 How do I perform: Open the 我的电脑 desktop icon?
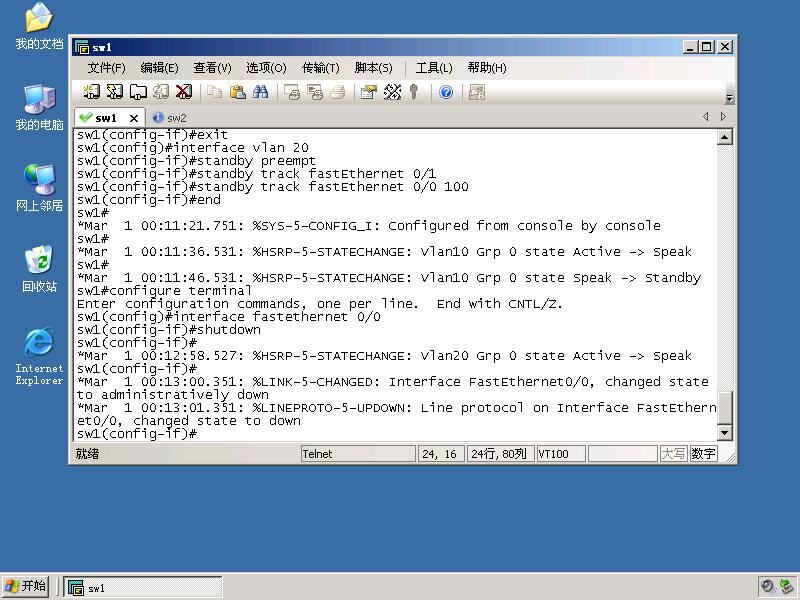(x=39, y=107)
